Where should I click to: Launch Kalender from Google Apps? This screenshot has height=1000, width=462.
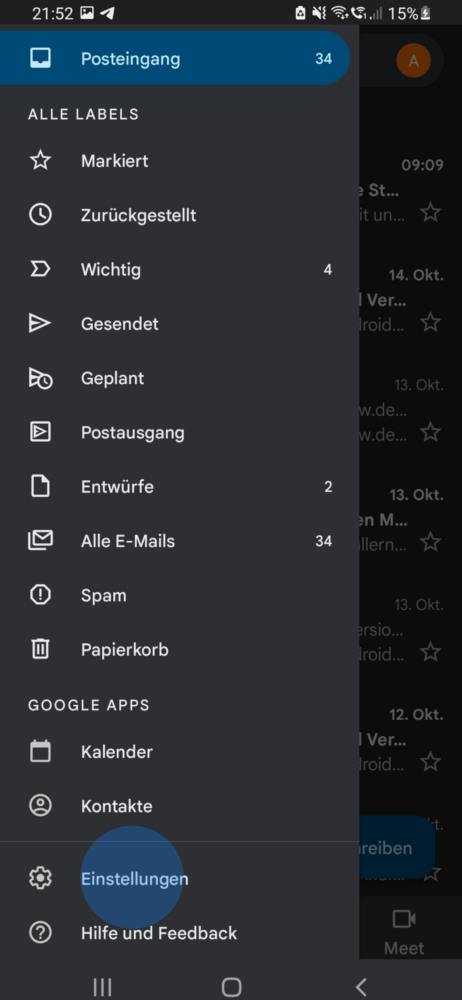coord(179,751)
